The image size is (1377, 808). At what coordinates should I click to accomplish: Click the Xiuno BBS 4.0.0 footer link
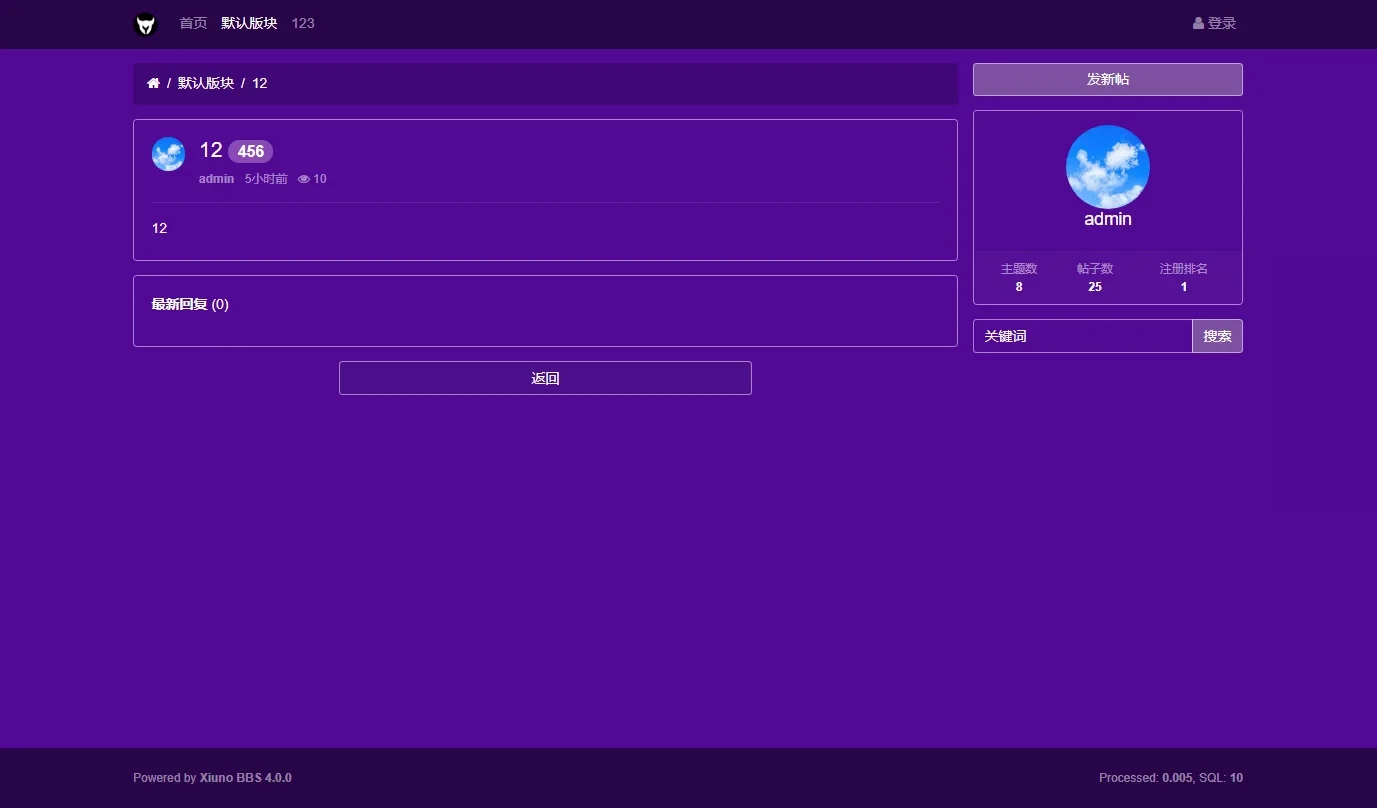[245, 777]
